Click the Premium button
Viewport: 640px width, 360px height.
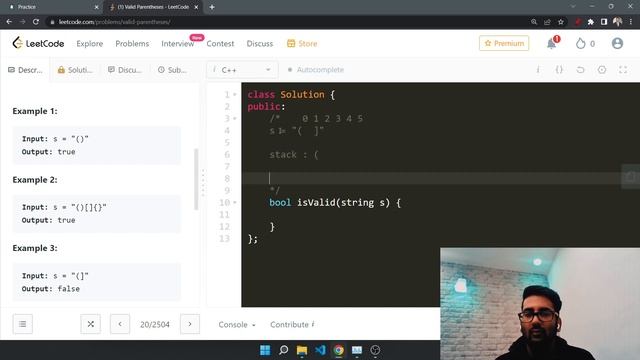(504, 43)
